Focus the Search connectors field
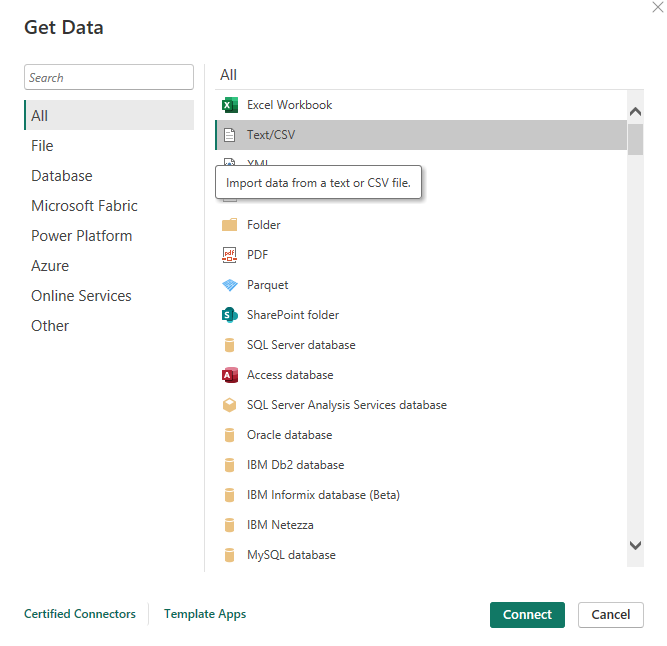The image size is (667, 646). click(x=109, y=77)
